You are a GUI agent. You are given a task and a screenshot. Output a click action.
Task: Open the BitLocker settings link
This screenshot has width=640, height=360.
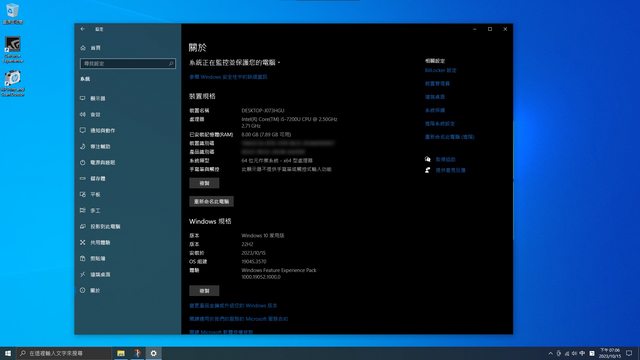pos(440,70)
